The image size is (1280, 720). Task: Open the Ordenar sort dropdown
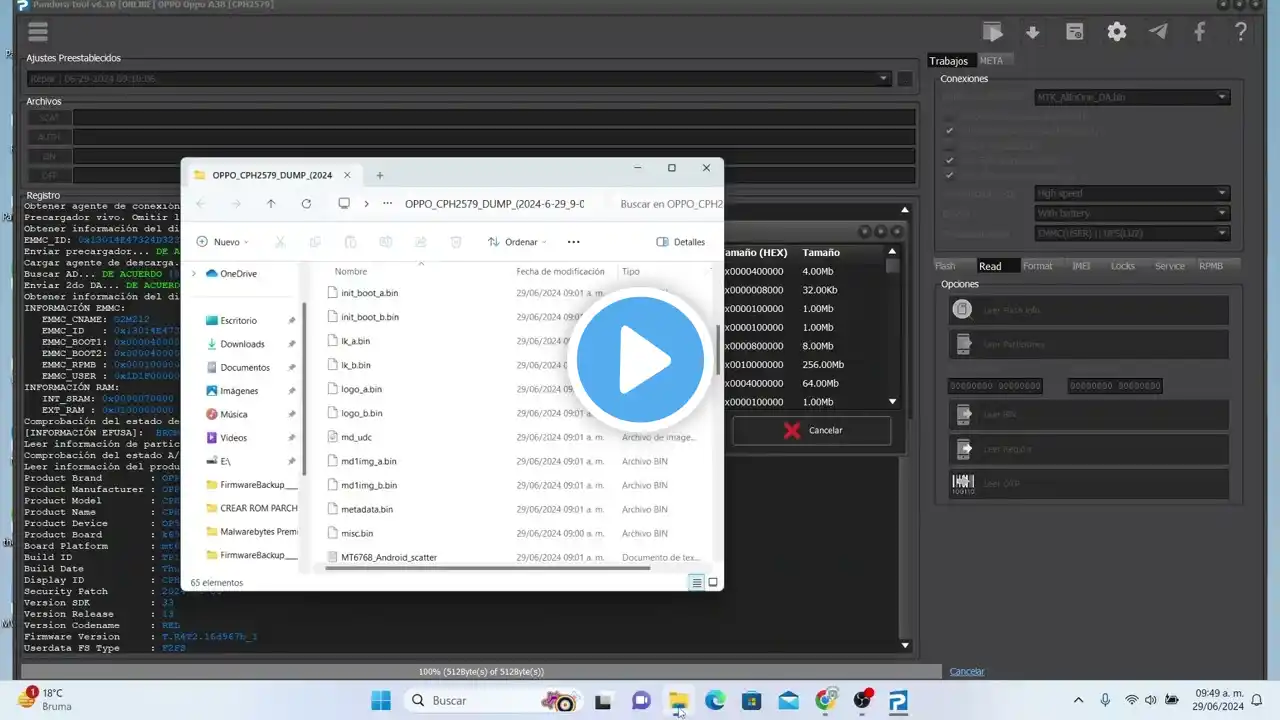point(518,242)
